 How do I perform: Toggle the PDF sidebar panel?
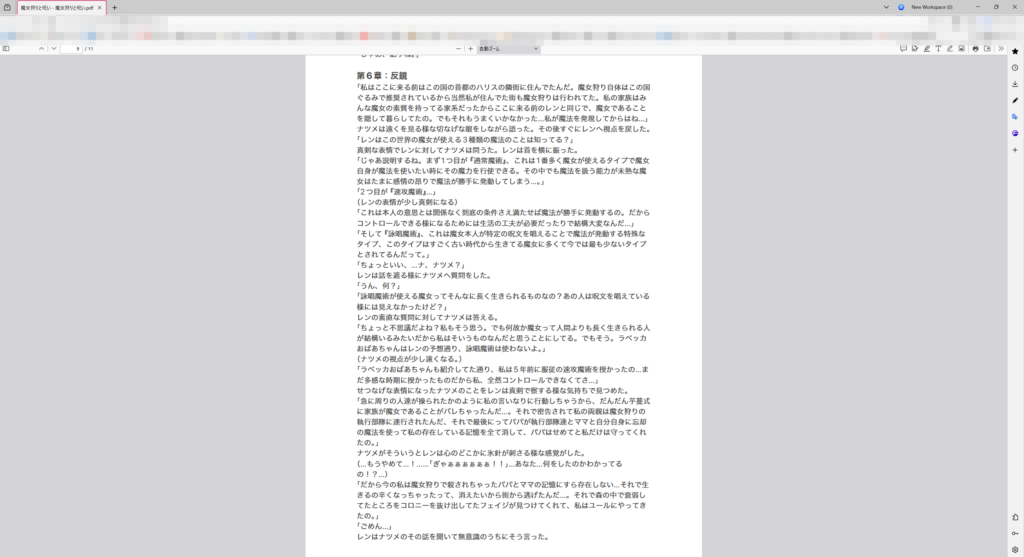6,48
